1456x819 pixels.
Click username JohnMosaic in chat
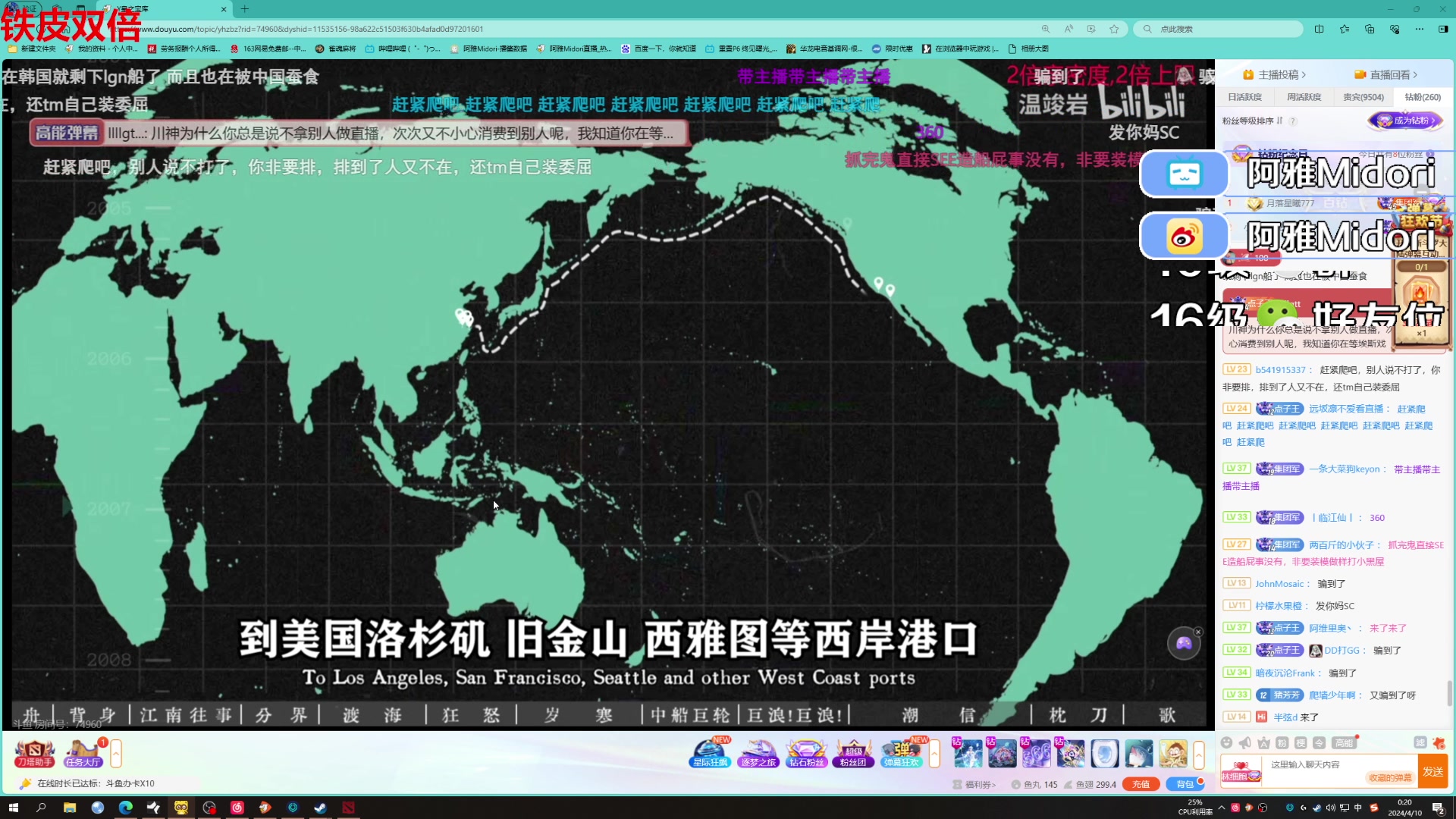coord(1279,584)
